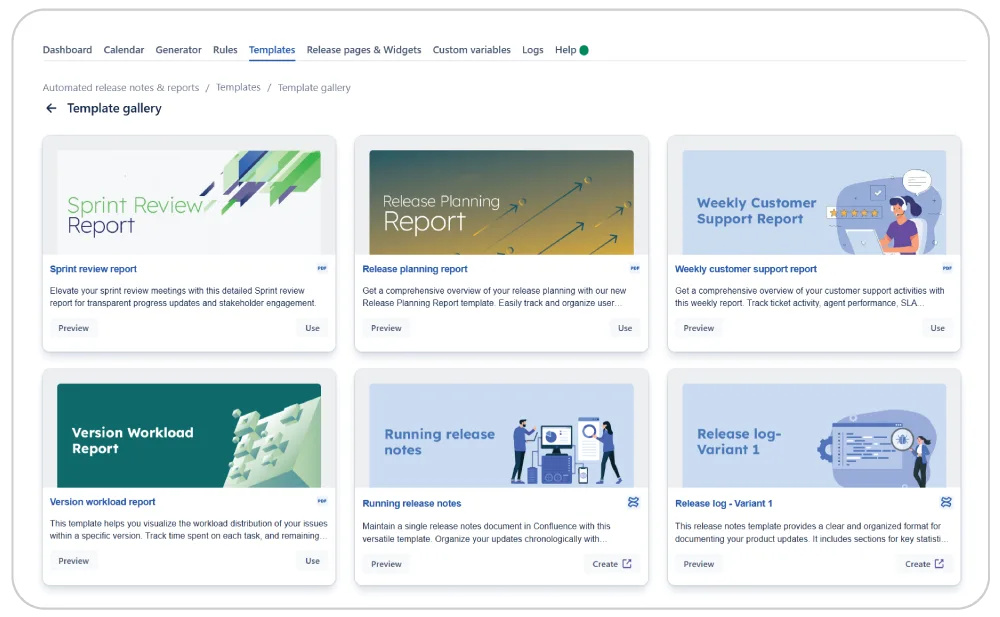Click the Version Workload Report thumbnail image
Screen dimensions: 1000x617
(189, 435)
